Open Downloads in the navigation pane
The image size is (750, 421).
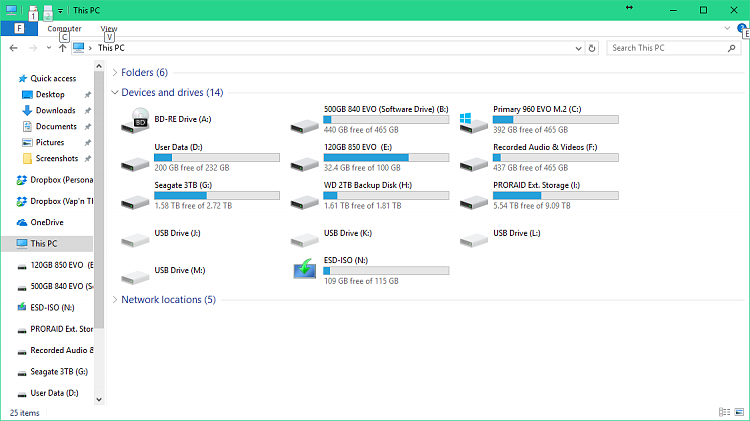pyautogui.click(x=55, y=111)
